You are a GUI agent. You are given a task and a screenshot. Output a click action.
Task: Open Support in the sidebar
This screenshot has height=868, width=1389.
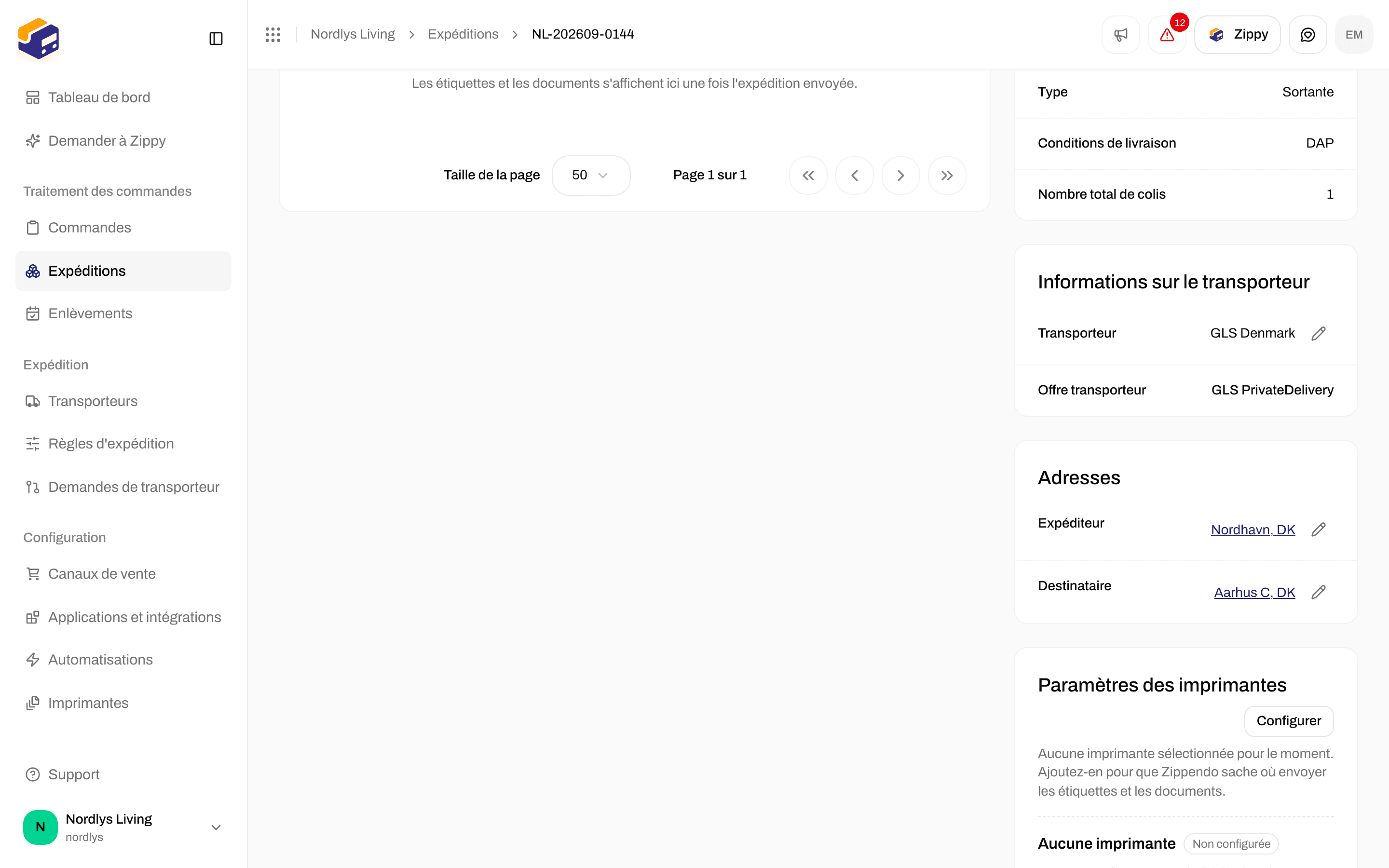tap(123, 774)
